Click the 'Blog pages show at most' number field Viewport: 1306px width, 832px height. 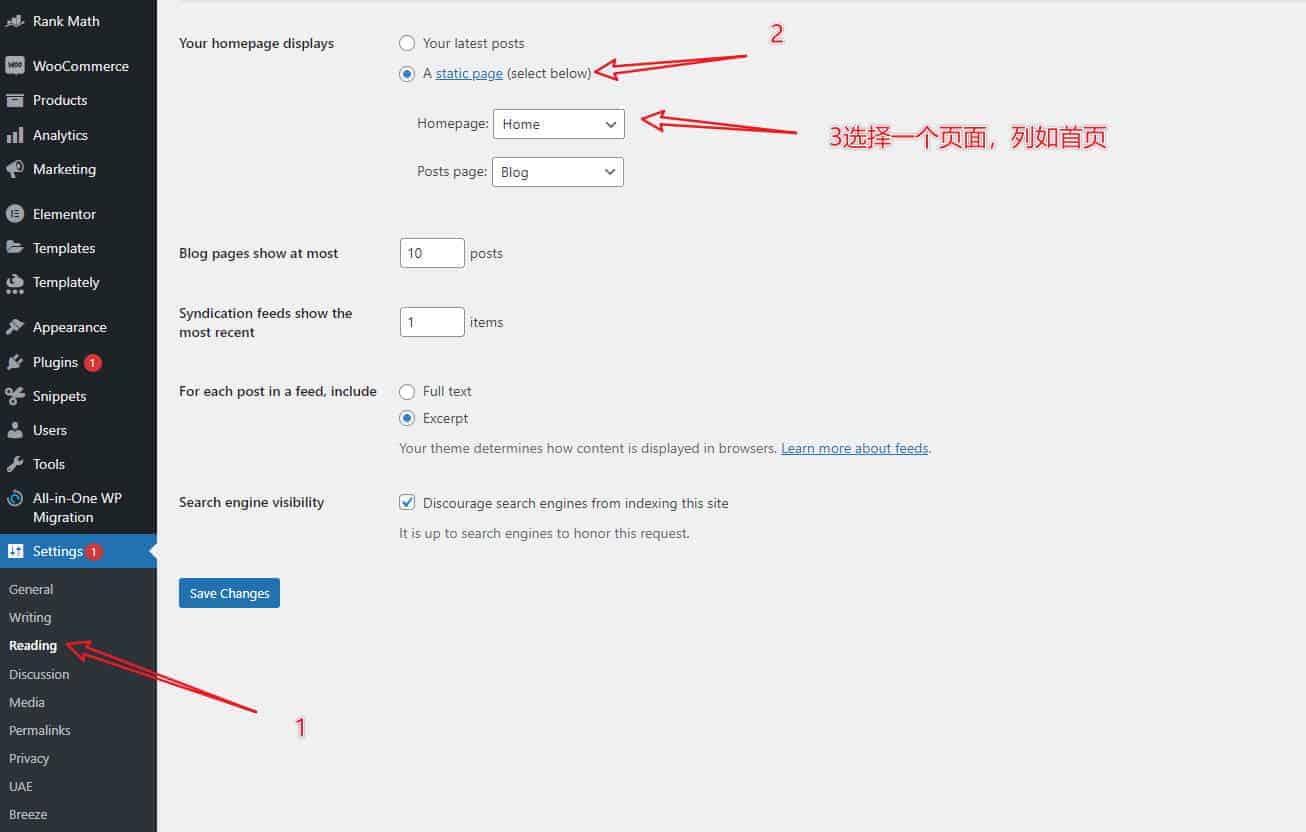point(432,253)
